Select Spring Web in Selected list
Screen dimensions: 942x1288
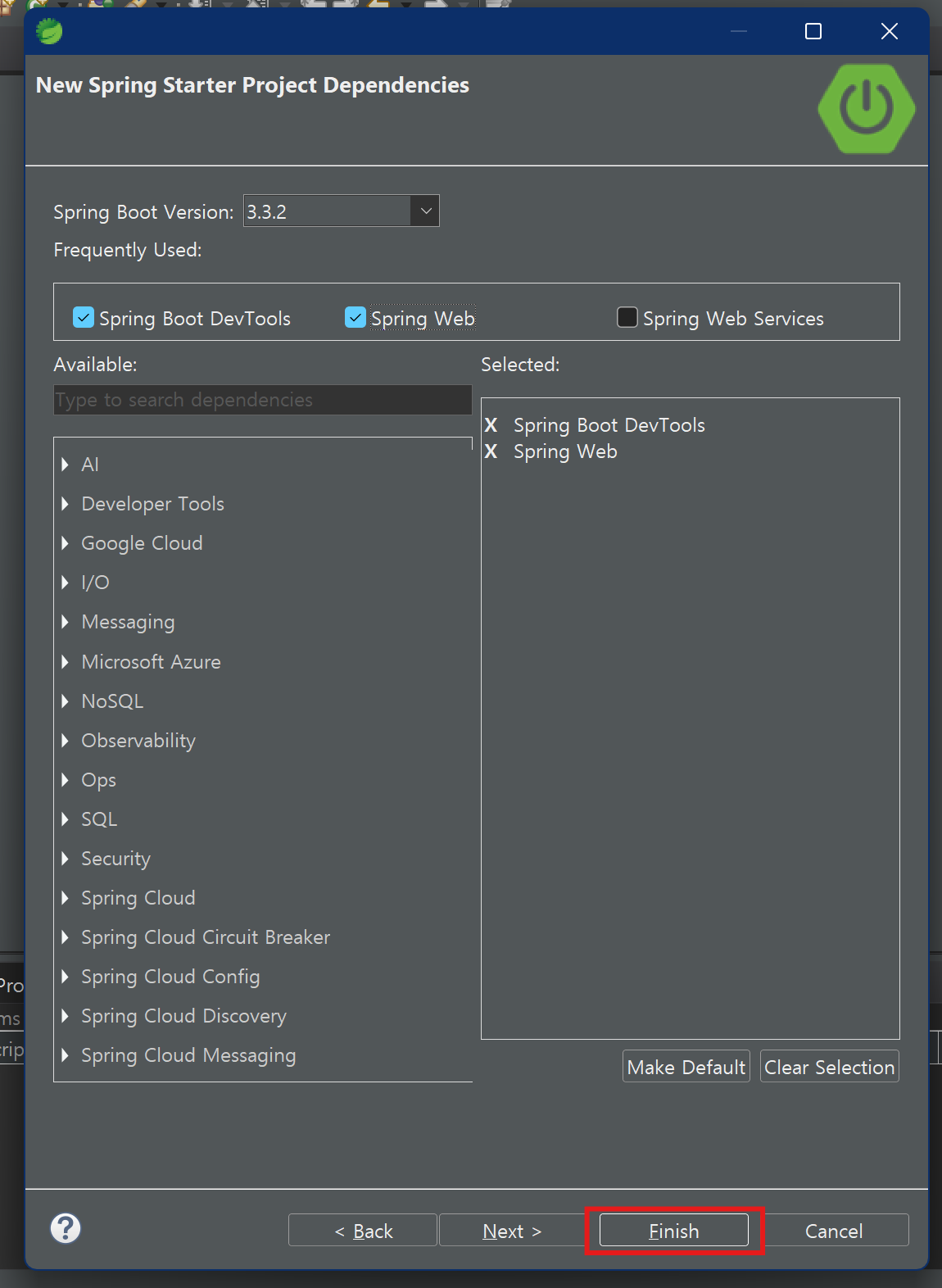(565, 451)
